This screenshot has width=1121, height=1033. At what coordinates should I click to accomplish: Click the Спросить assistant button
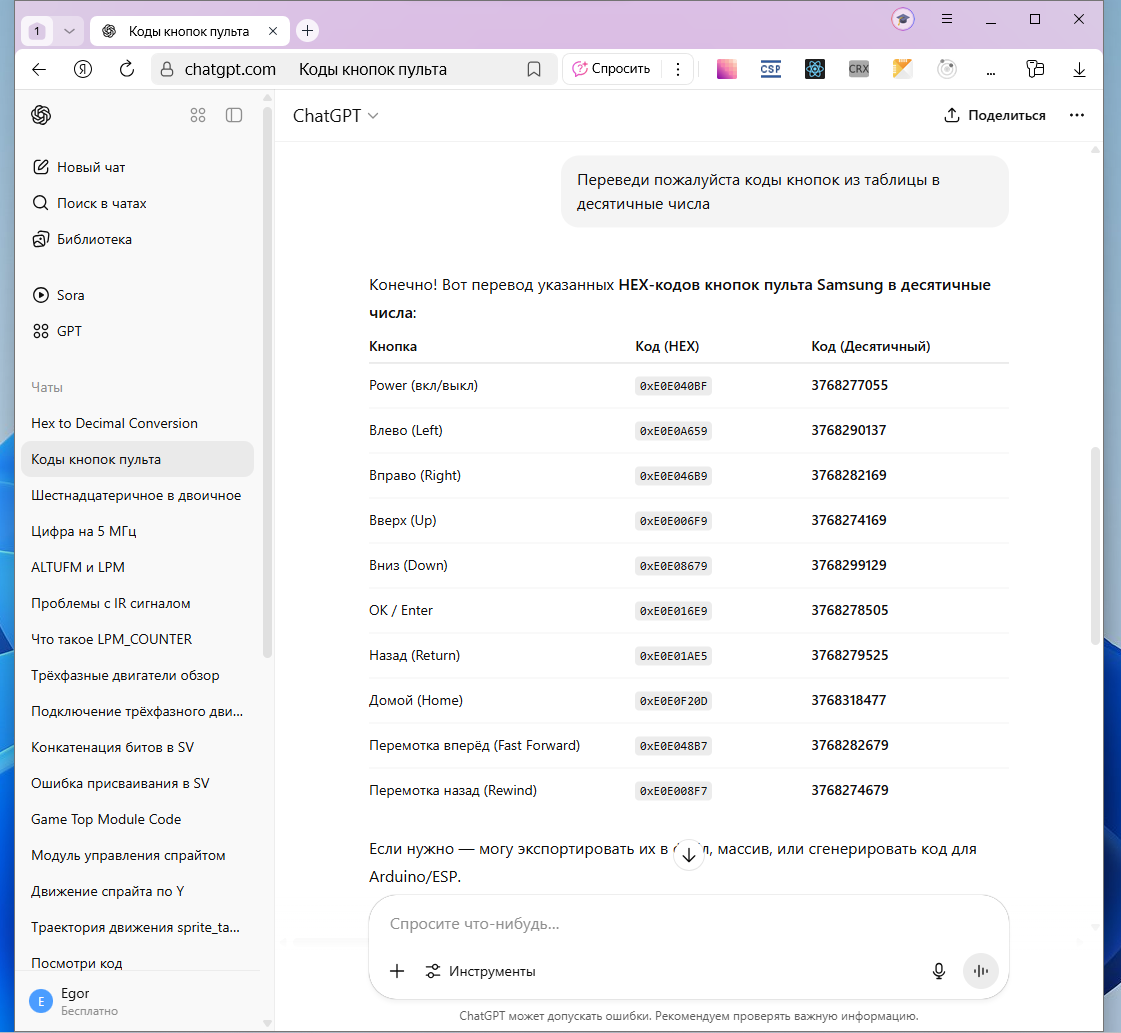[x=611, y=69]
